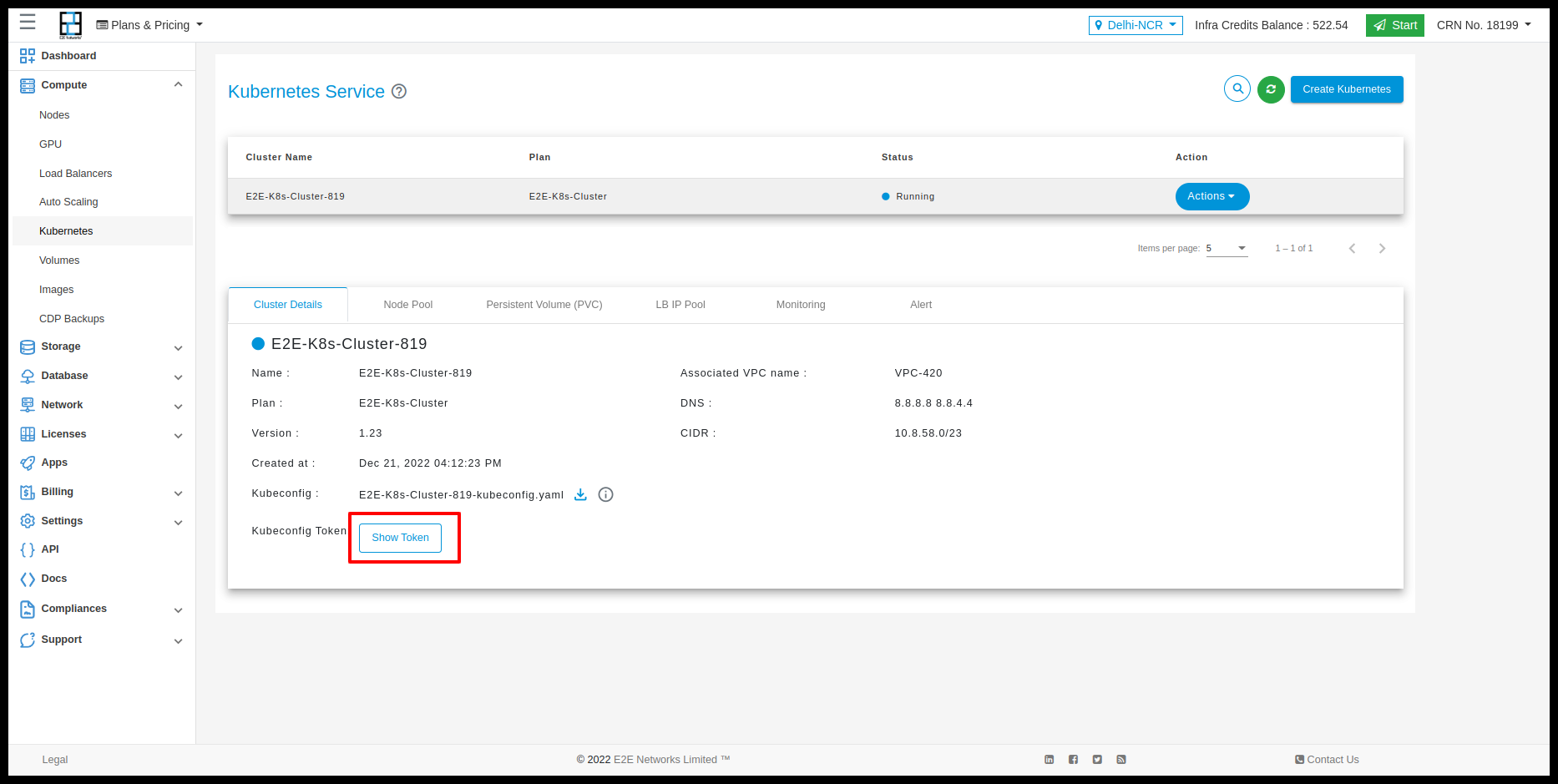Switch to the Persistent Volume (PVC) tab
This screenshot has width=1558, height=784.
tap(544, 305)
